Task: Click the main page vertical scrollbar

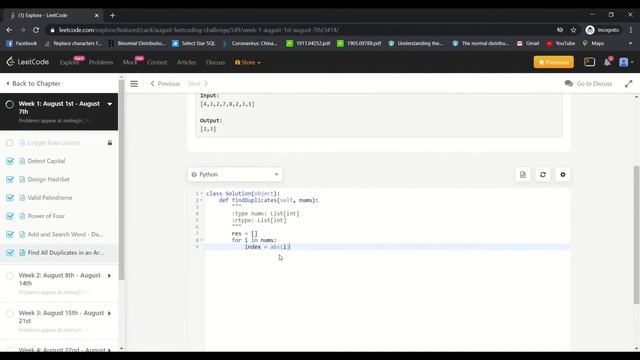Action: [636, 235]
